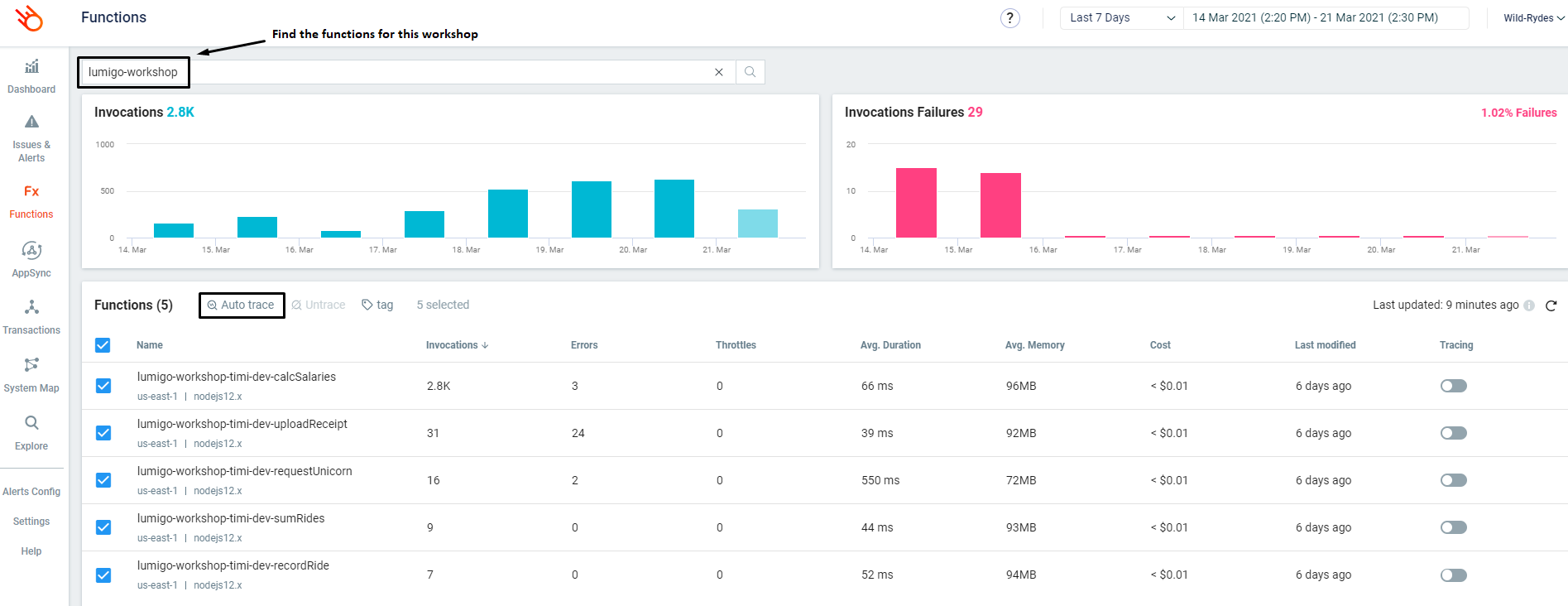Uncheck the requestUnicorn function checkbox

[103, 480]
